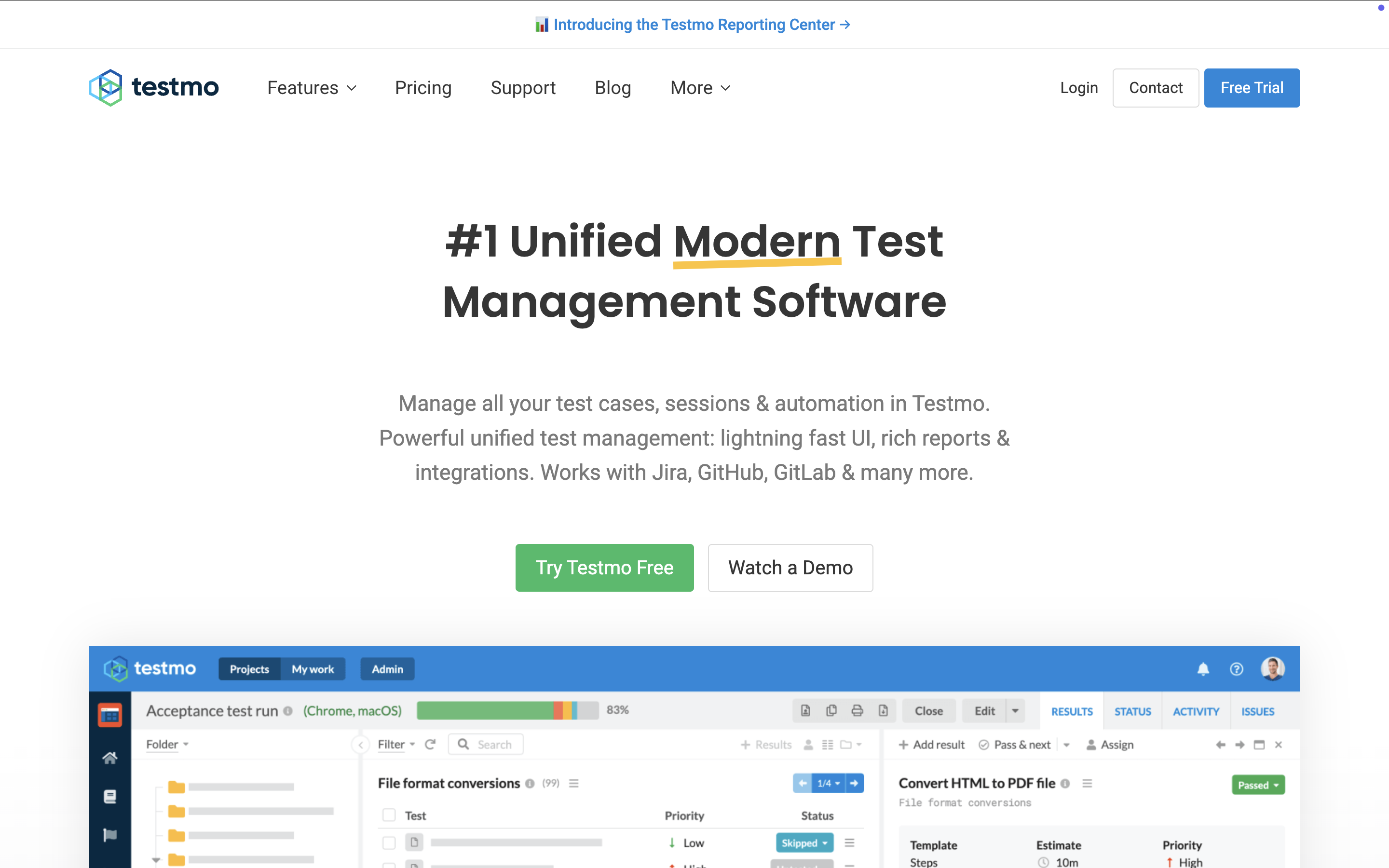This screenshot has width=1389, height=868.
Task: Click the flag milestones icon in the sidebar
Action: (x=109, y=835)
